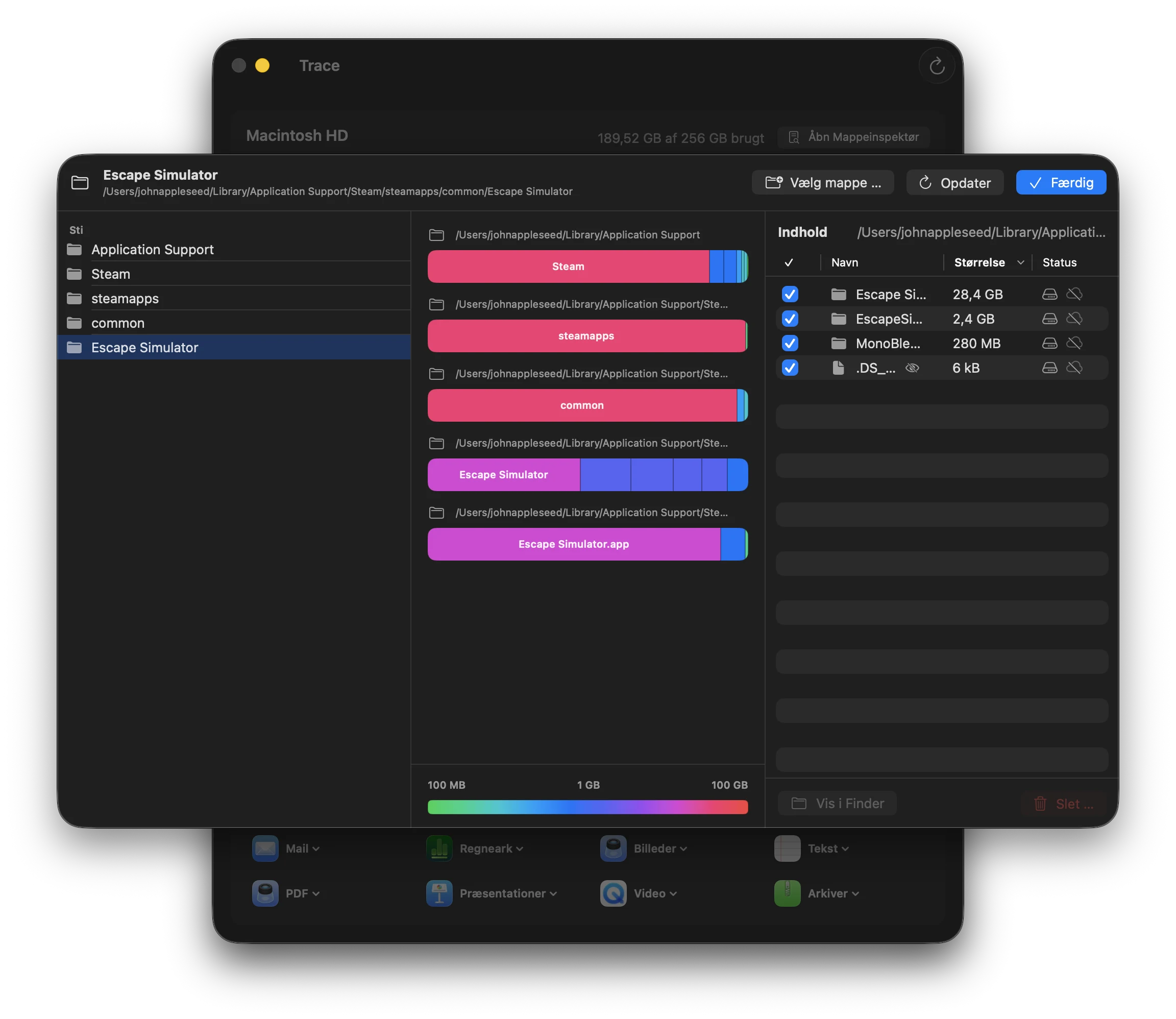
Task: Expand the PDF category dropdown
Action: pyautogui.click(x=315, y=893)
